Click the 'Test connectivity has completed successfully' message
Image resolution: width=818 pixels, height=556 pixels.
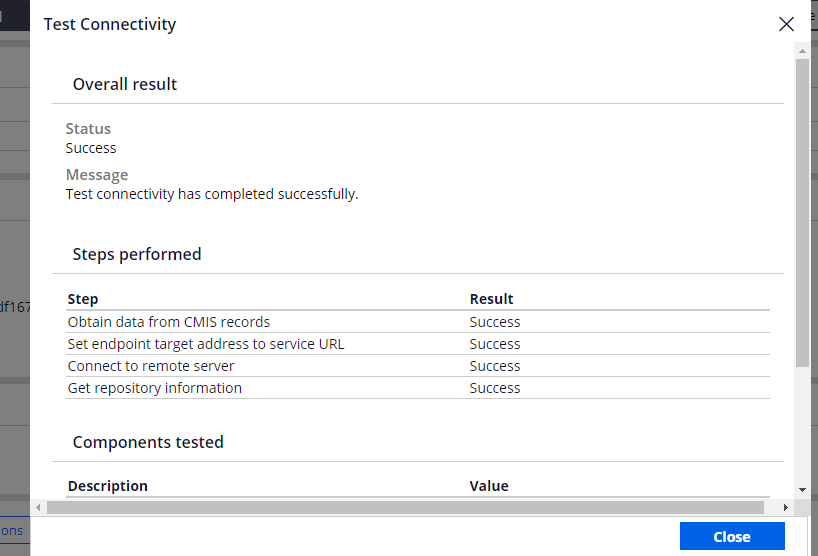point(211,194)
